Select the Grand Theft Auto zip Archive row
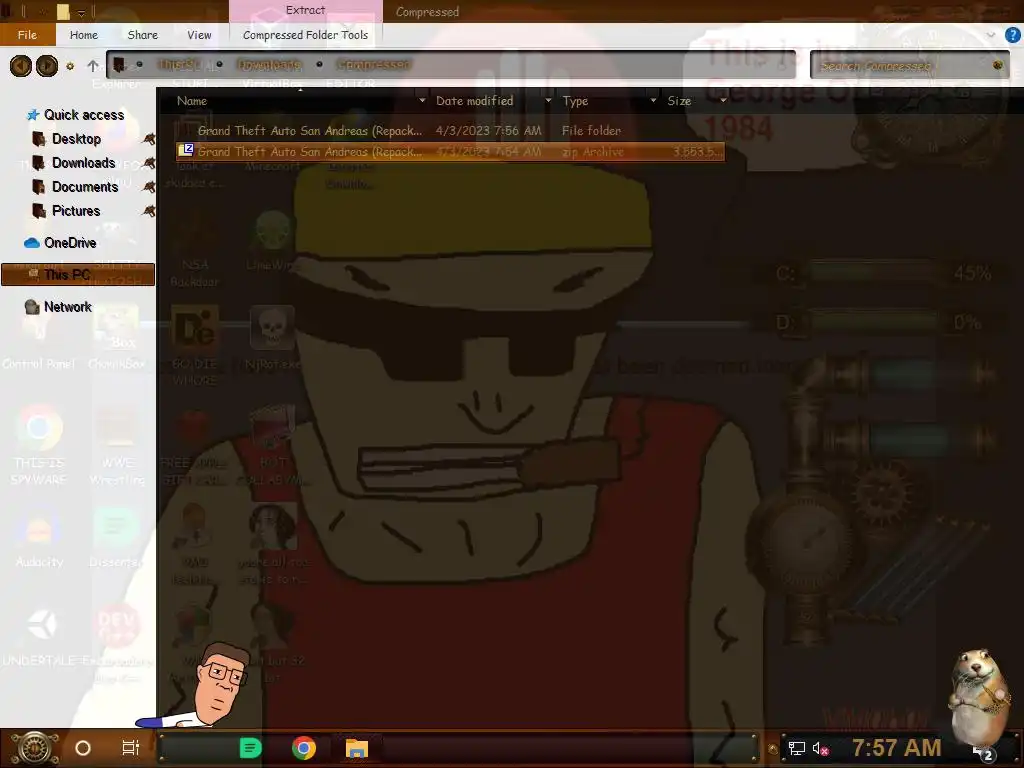Screen dimensions: 1024x768 tap(450, 152)
